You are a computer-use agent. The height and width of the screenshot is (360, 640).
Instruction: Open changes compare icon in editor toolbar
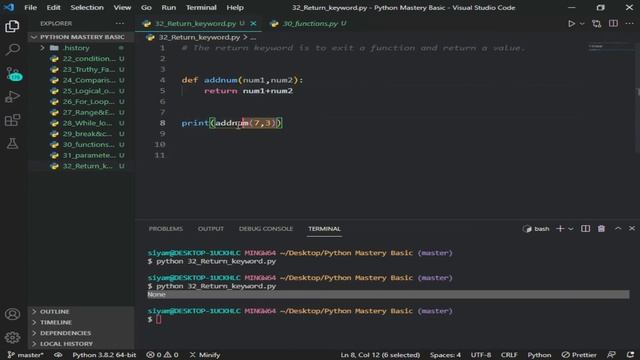tap(597, 24)
